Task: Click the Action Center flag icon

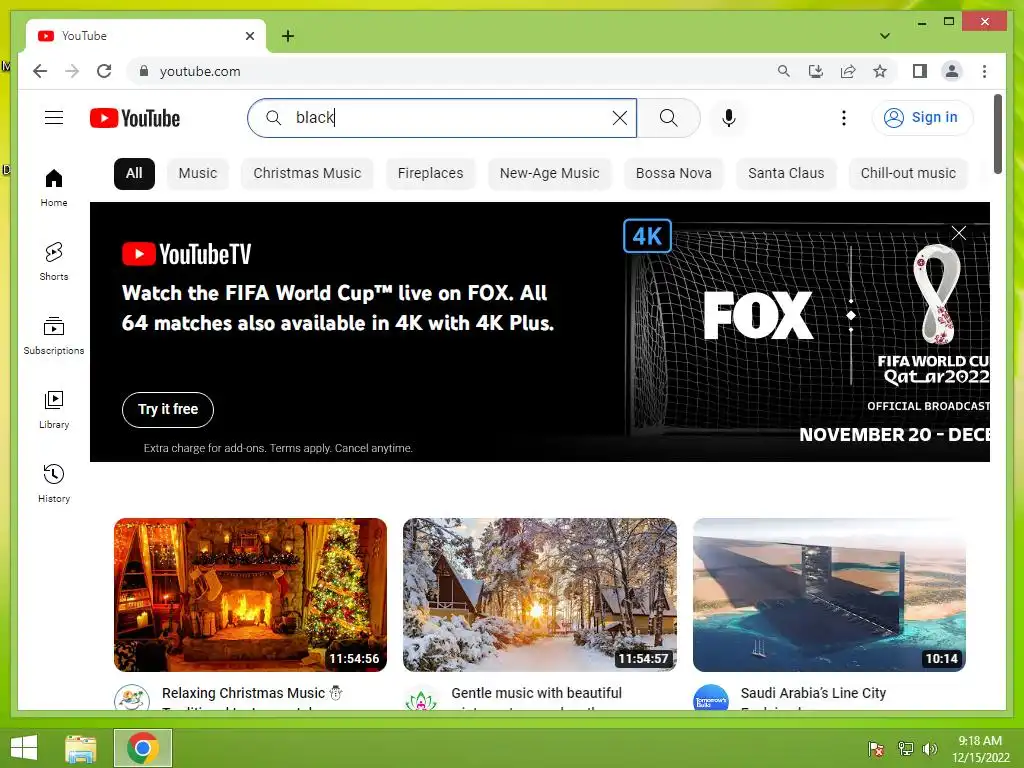Action: pyautogui.click(x=876, y=749)
